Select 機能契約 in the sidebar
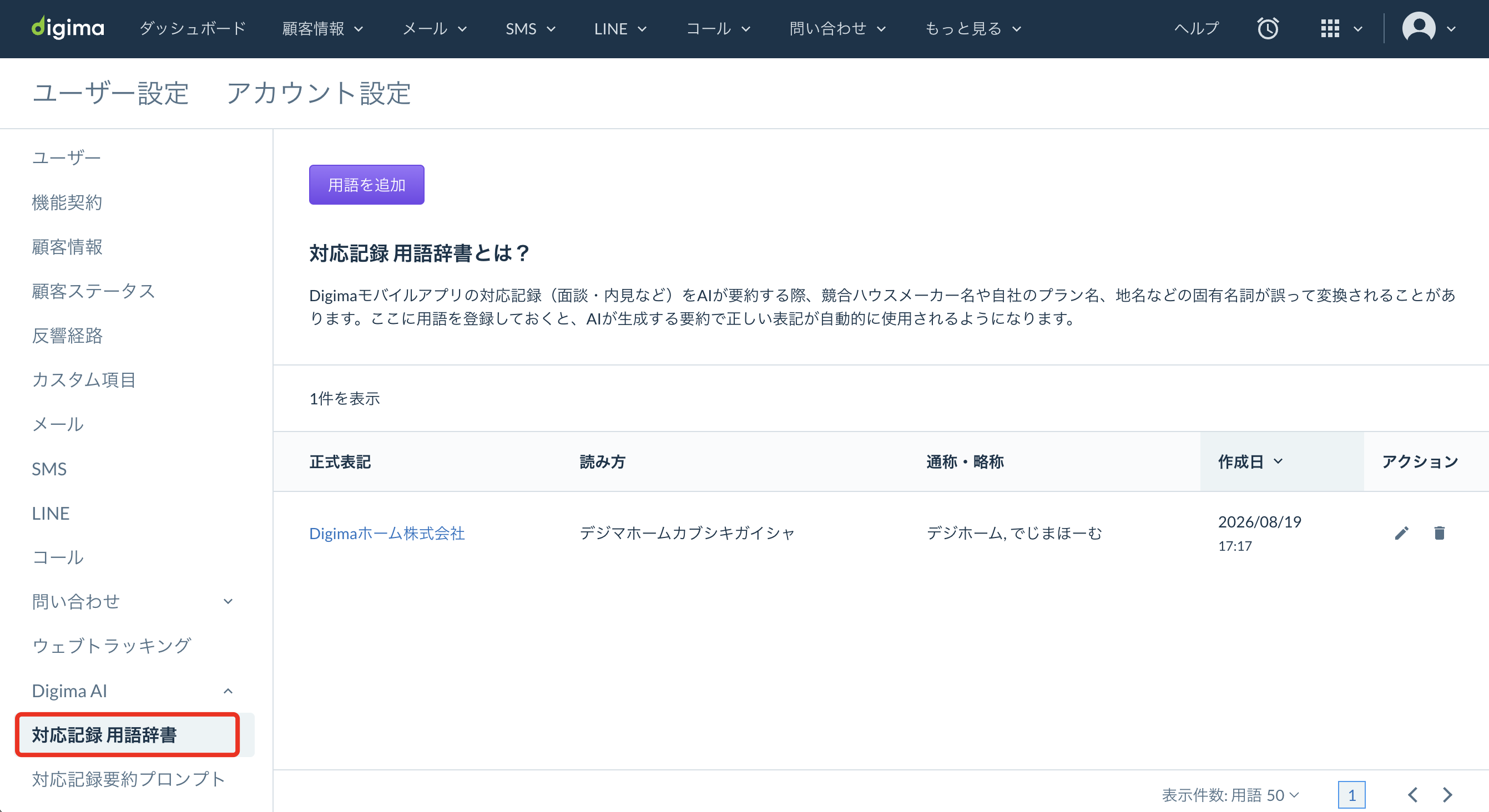The image size is (1489, 812). [67, 202]
